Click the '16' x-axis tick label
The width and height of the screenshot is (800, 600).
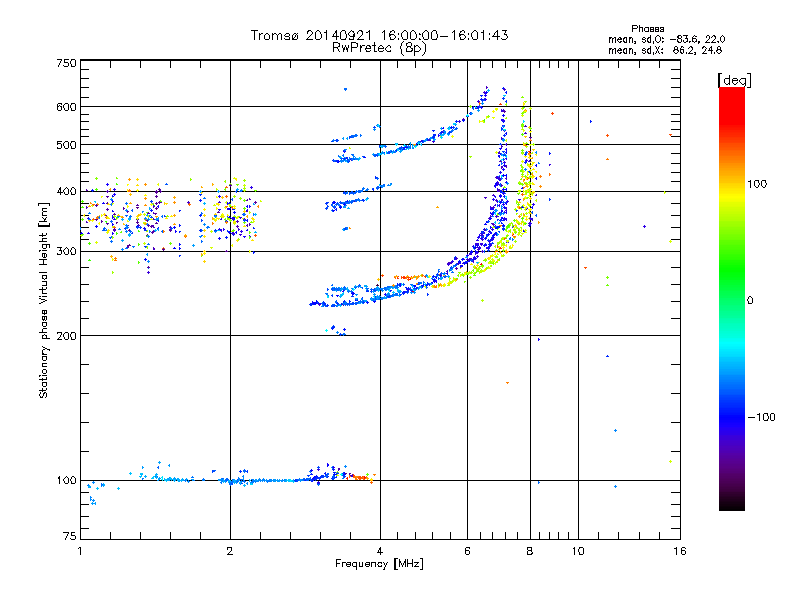pyautogui.click(x=680, y=551)
